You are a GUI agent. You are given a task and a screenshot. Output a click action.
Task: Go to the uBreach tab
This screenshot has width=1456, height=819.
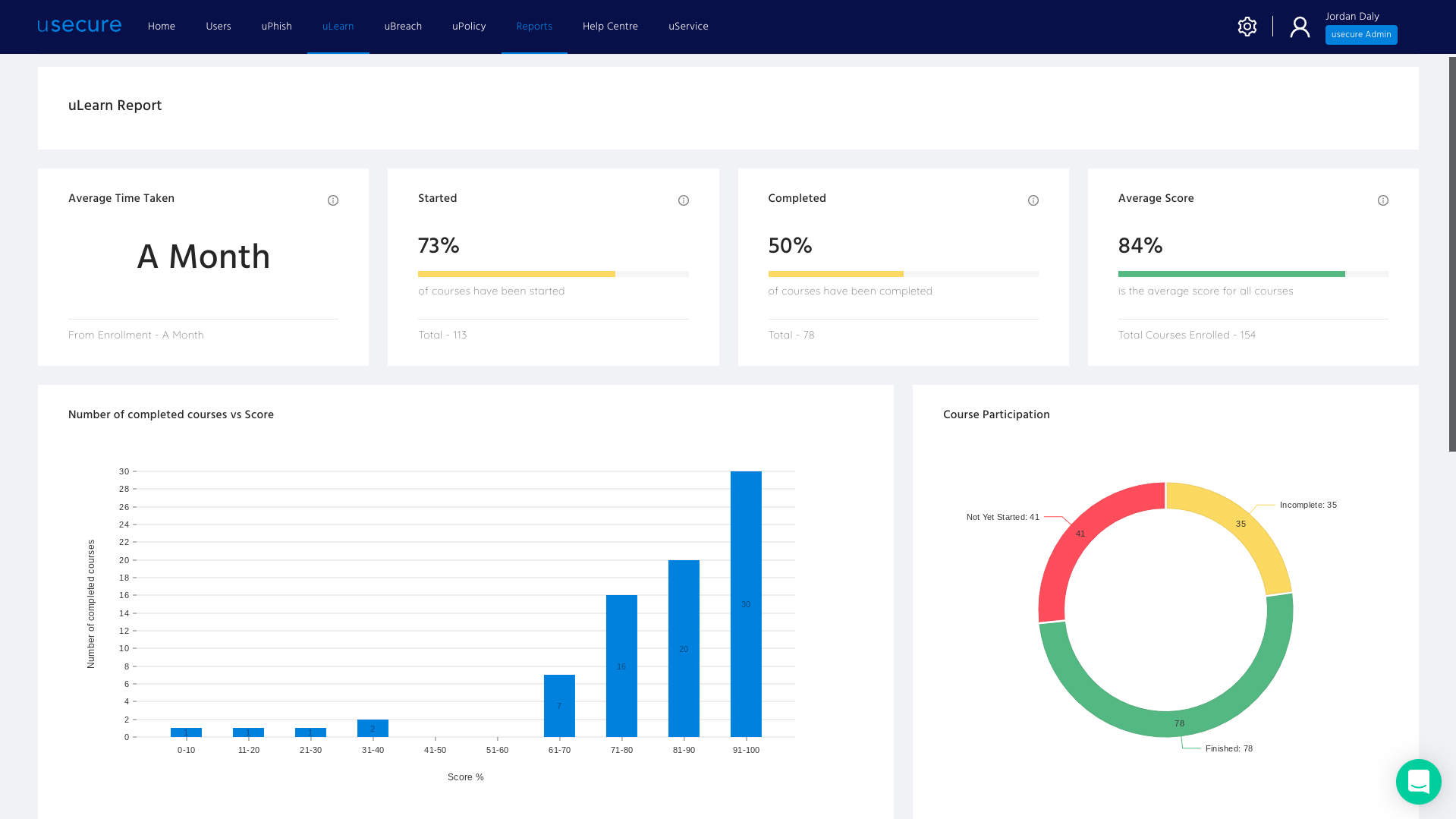tap(402, 26)
